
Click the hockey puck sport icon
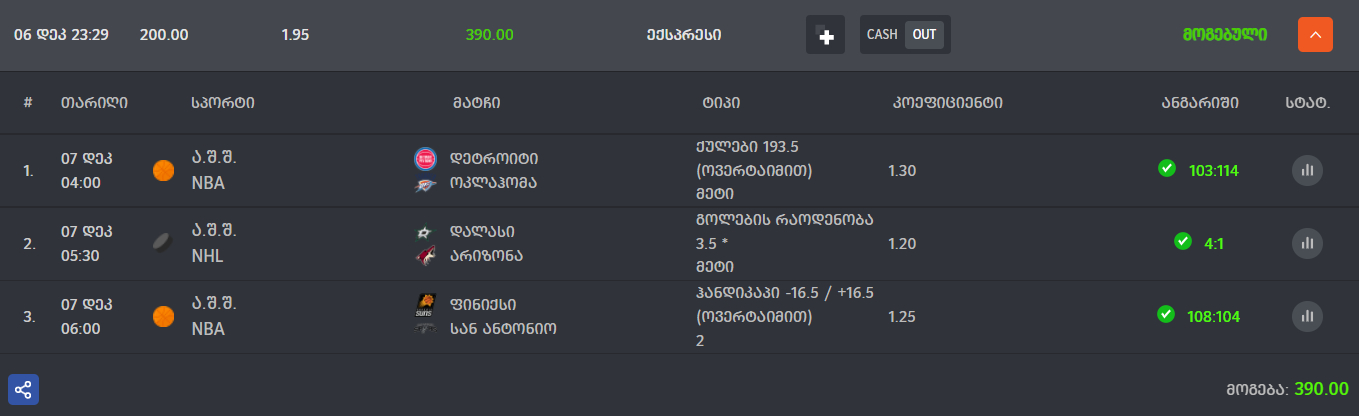coord(163,243)
